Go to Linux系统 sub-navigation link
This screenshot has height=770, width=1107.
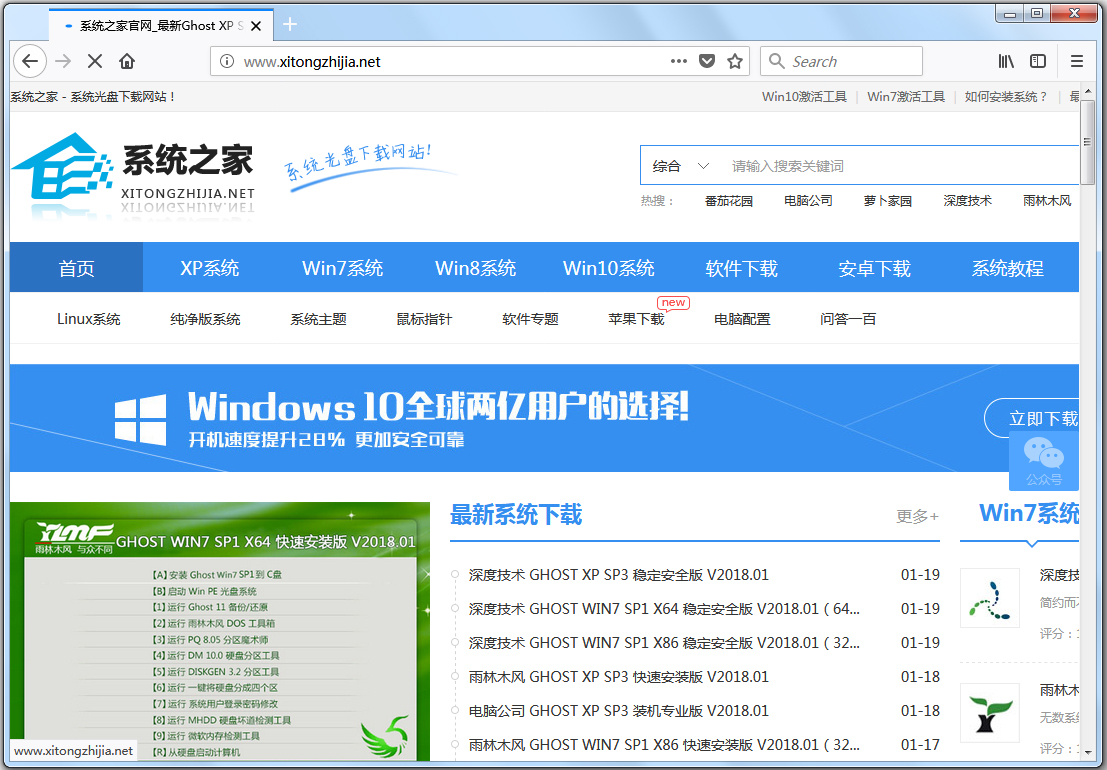coord(89,319)
